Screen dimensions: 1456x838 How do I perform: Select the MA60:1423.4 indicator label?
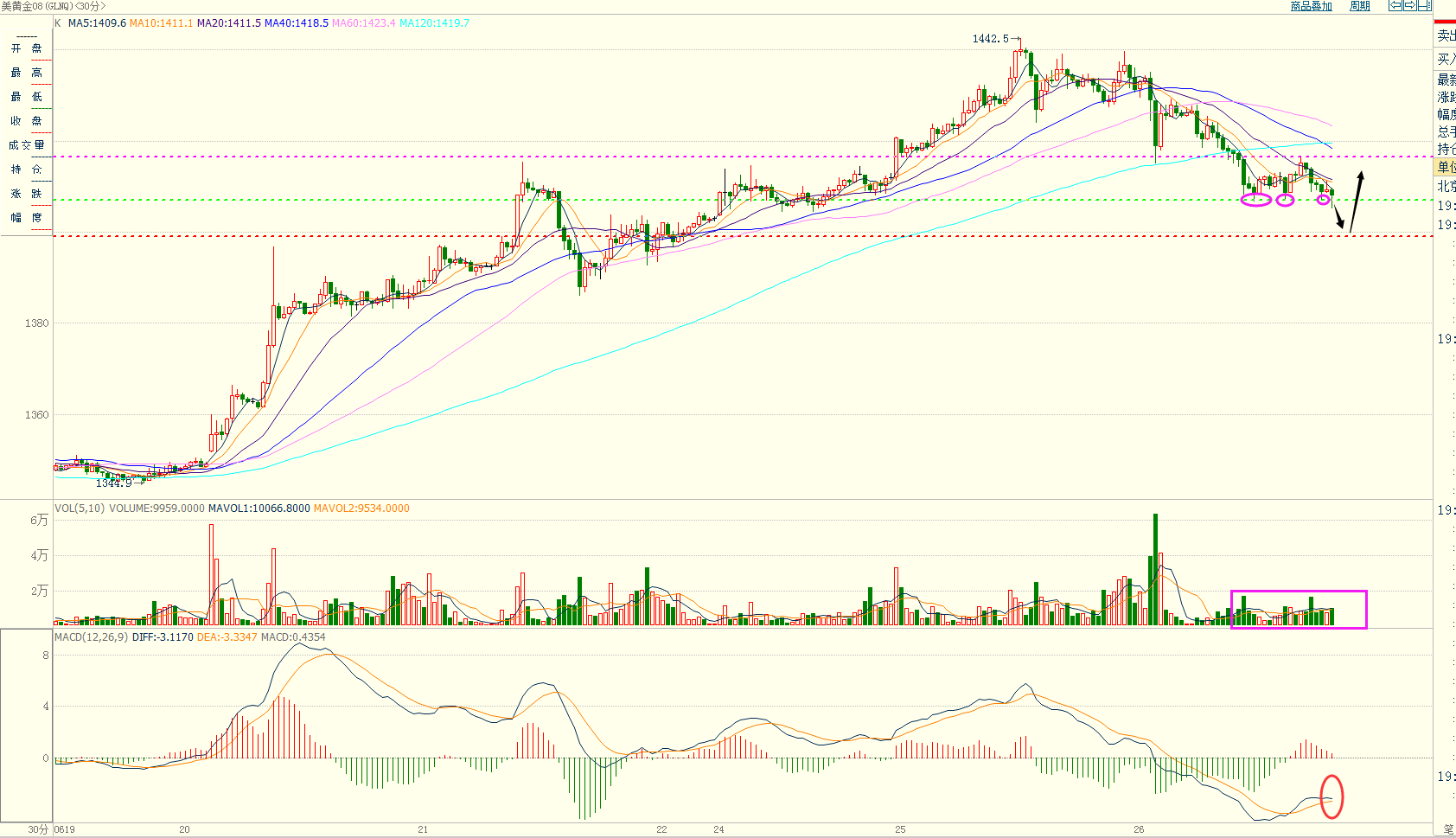(x=363, y=23)
